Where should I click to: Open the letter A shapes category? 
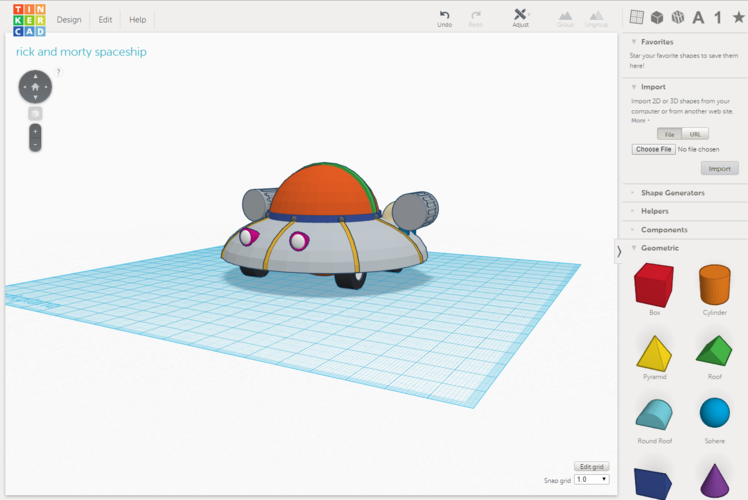coord(698,18)
